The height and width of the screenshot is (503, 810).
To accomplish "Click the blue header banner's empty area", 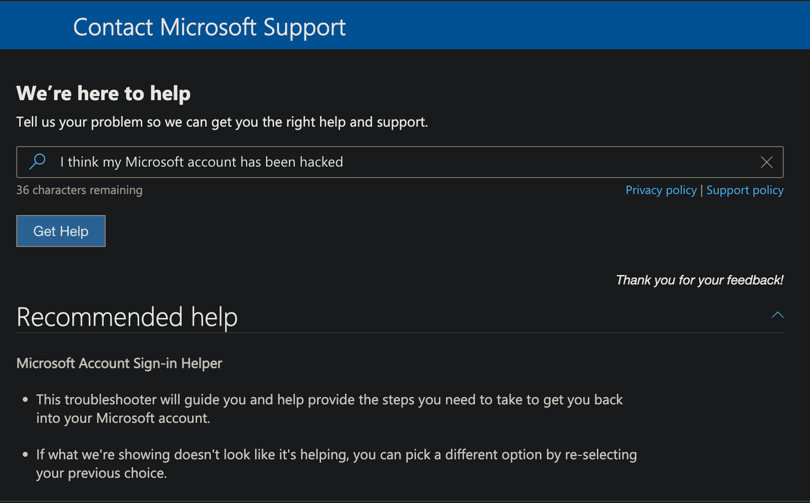I will tap(580, 27).
